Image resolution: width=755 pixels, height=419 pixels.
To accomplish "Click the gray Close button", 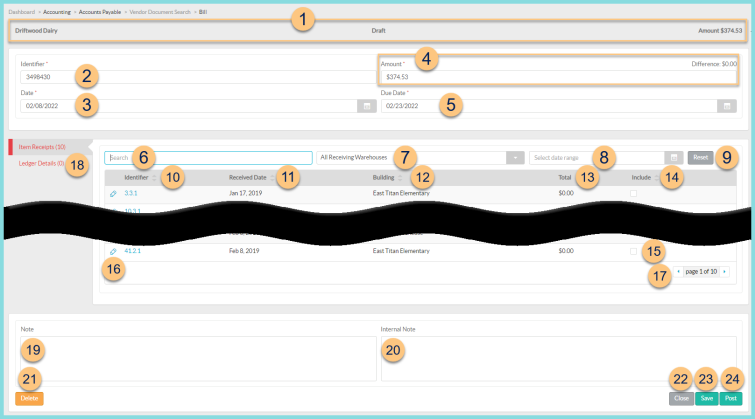I will (x=681, y=398).
